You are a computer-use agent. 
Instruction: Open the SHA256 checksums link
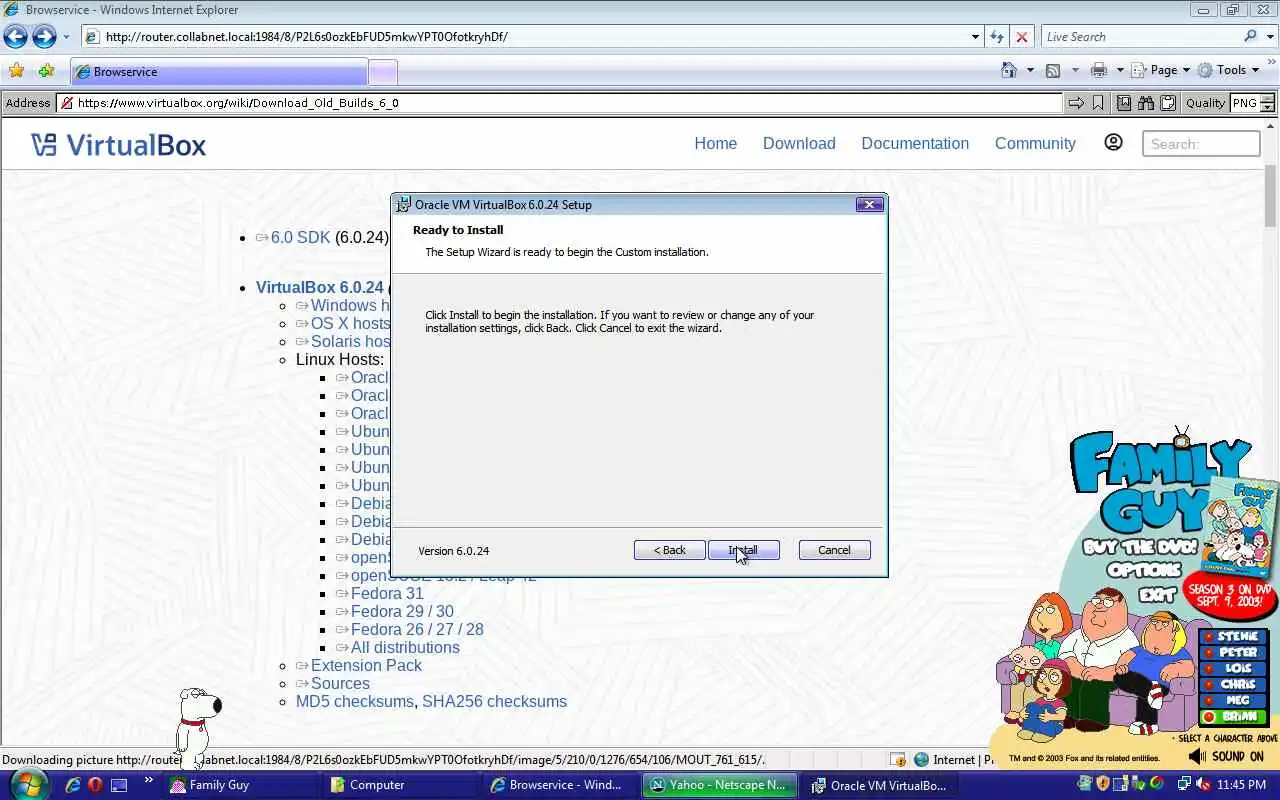pos(494,701)
